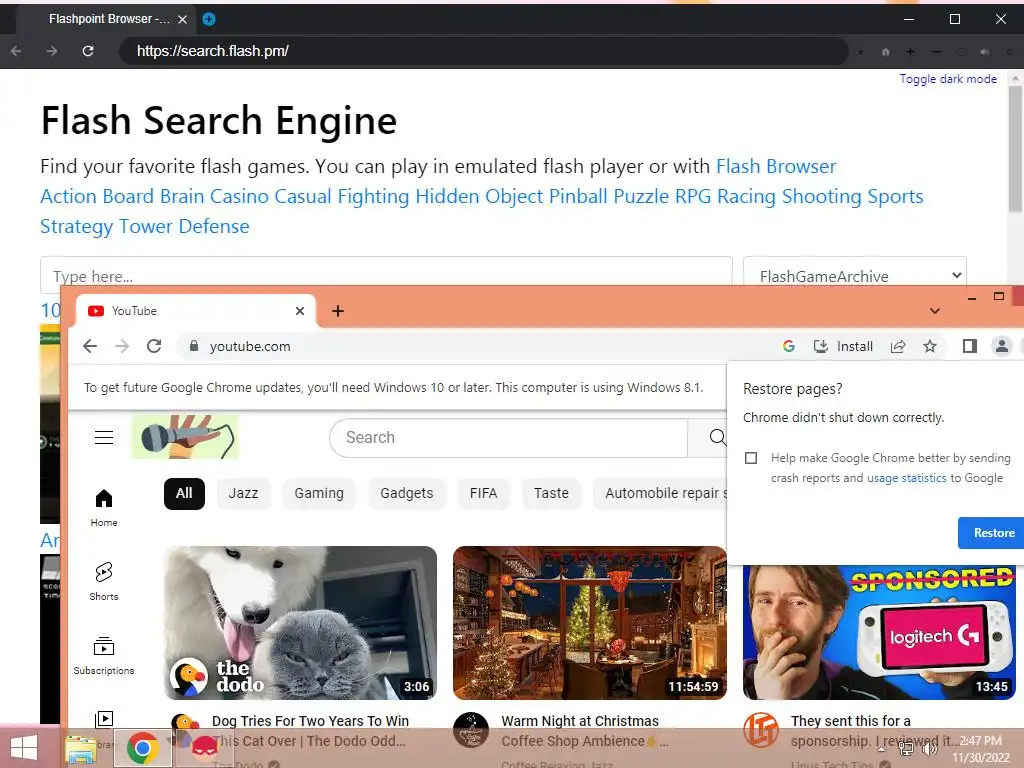Open the Action category link
This screenshot has height=768, width=1024.
[x=69, y=196]
